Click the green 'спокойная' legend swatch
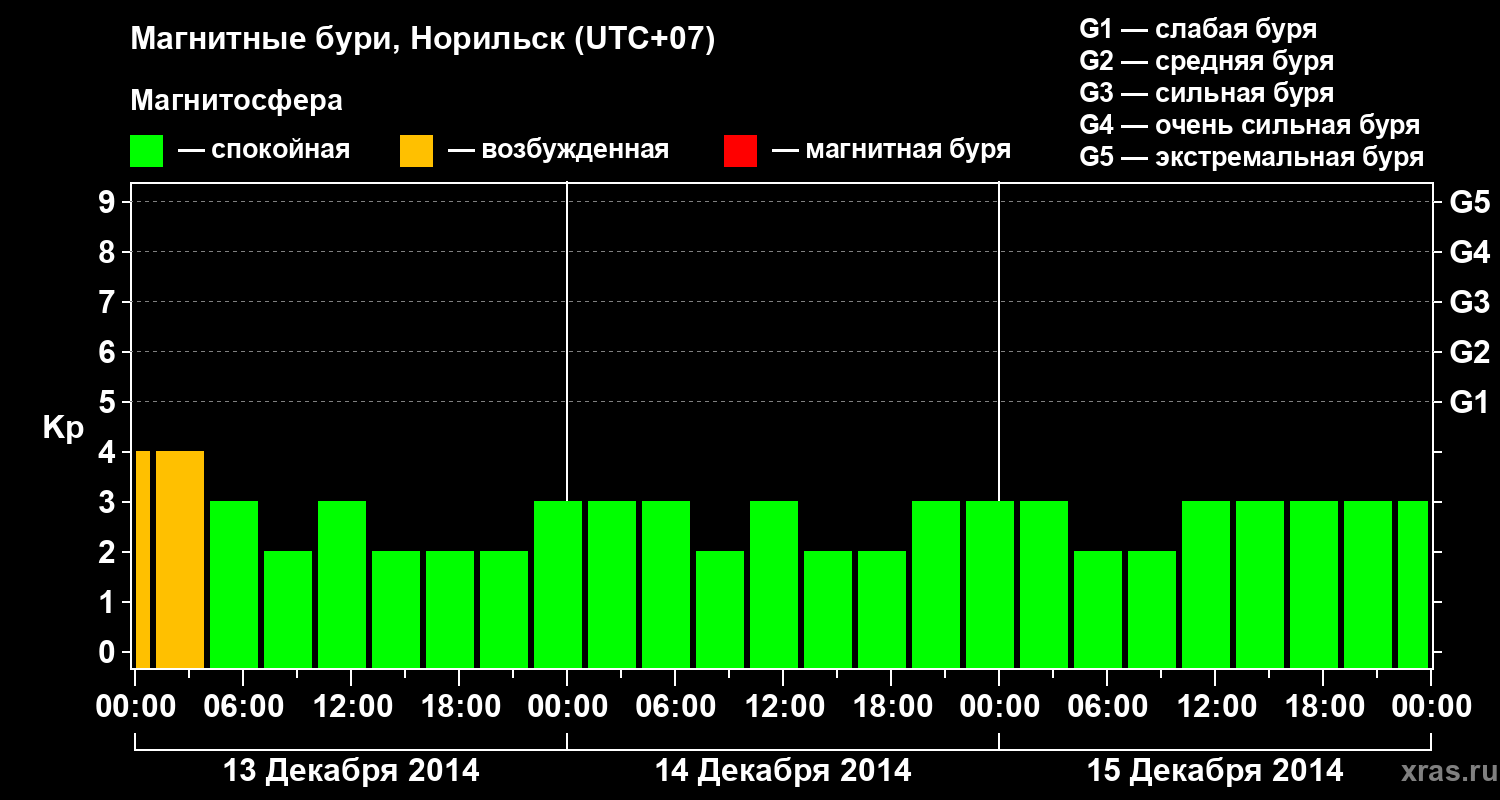Image resolution: width=1500 pixels, height=800 pixels. coord(147,151)
